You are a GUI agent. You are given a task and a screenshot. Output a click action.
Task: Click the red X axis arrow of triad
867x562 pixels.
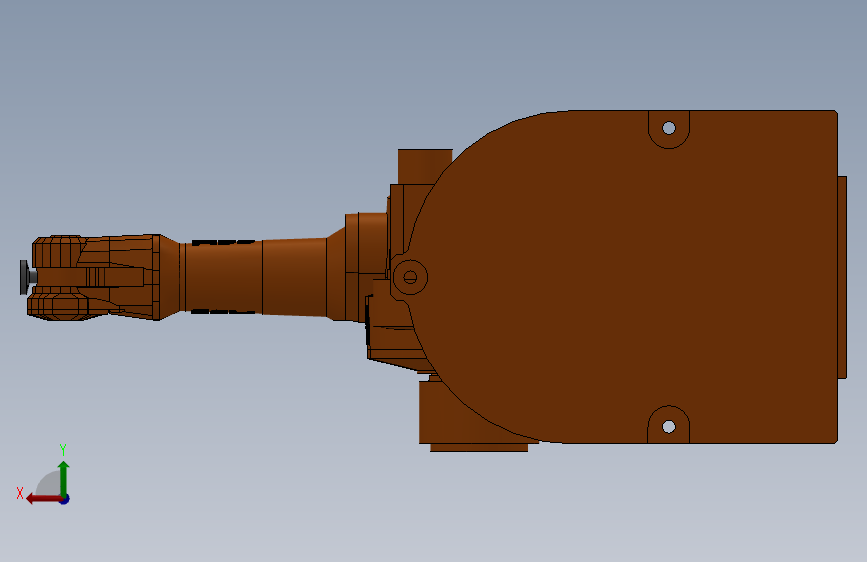click(x=44, y=499)
